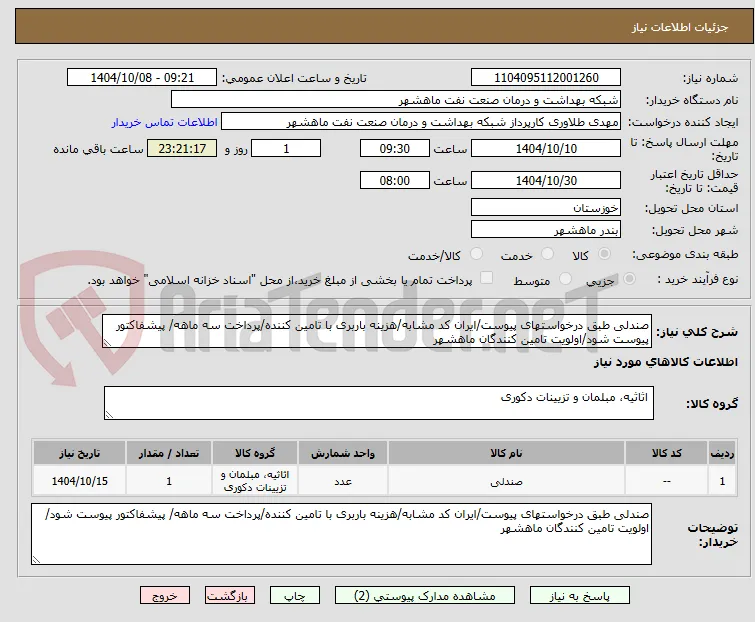Image resolution: width=755 pixels, height=622 pixels.
Task: Click the اثاثیه، مبلمان و تزیینات دکوری table cell
Action: [255, 481]
